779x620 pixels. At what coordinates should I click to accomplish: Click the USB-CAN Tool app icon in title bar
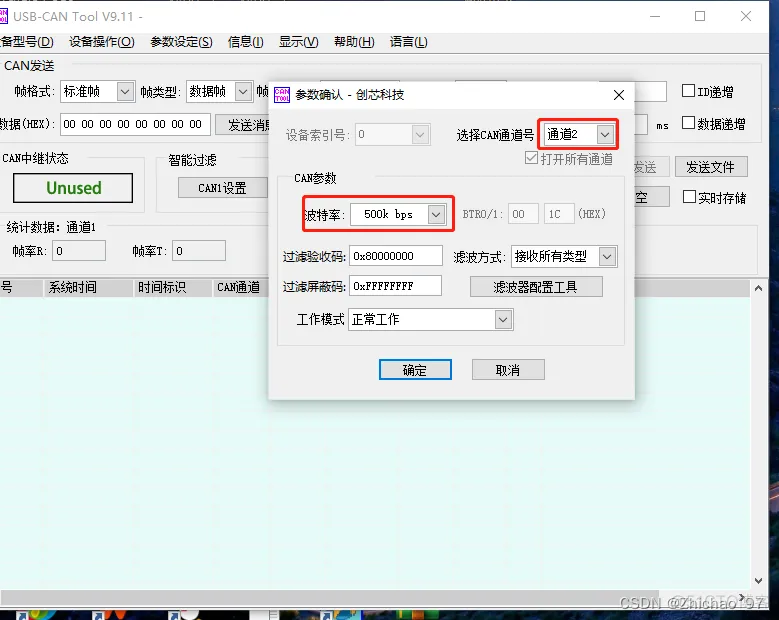3,16
